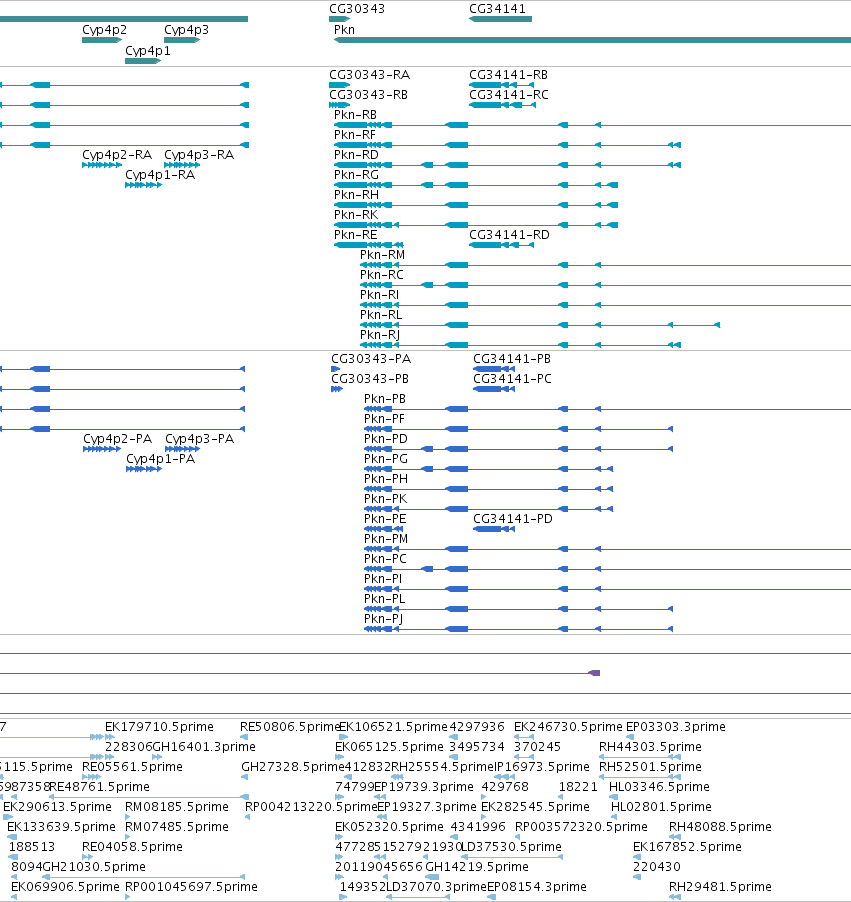
Task: Click the Cyp4p2 gene label
Action: [x=104, y=30]
